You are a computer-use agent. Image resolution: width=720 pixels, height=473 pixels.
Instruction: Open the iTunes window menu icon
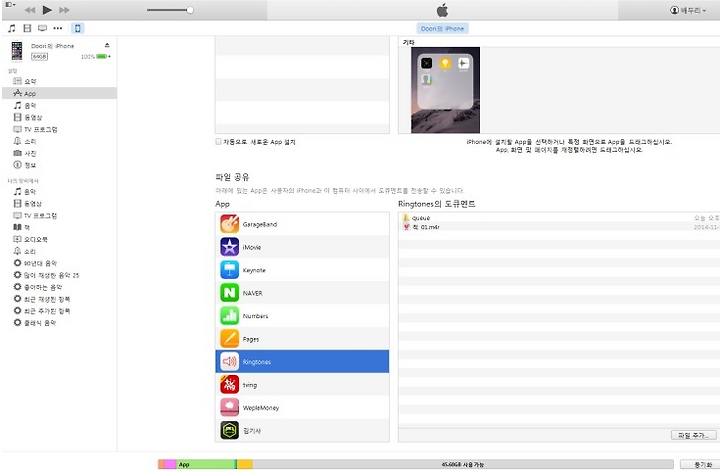[x=10, y=5]
